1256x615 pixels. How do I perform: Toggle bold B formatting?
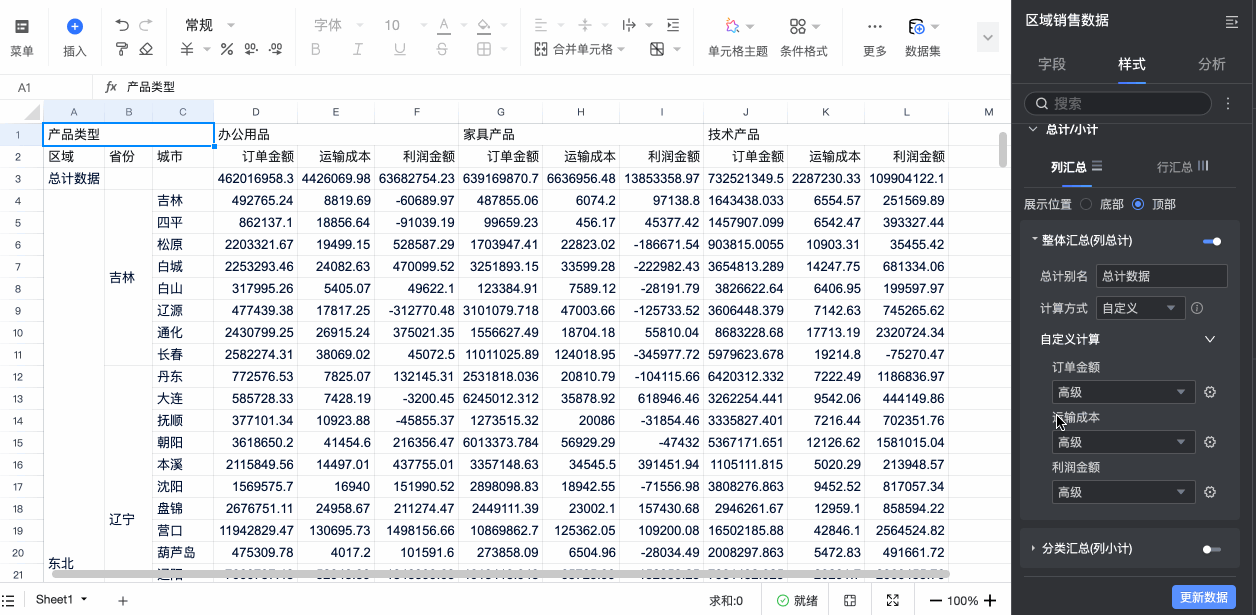click(316, 48)
